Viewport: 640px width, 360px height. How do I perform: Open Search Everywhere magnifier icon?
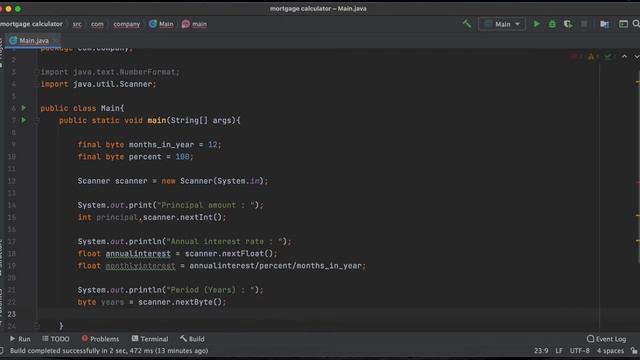tap(636, 24)
